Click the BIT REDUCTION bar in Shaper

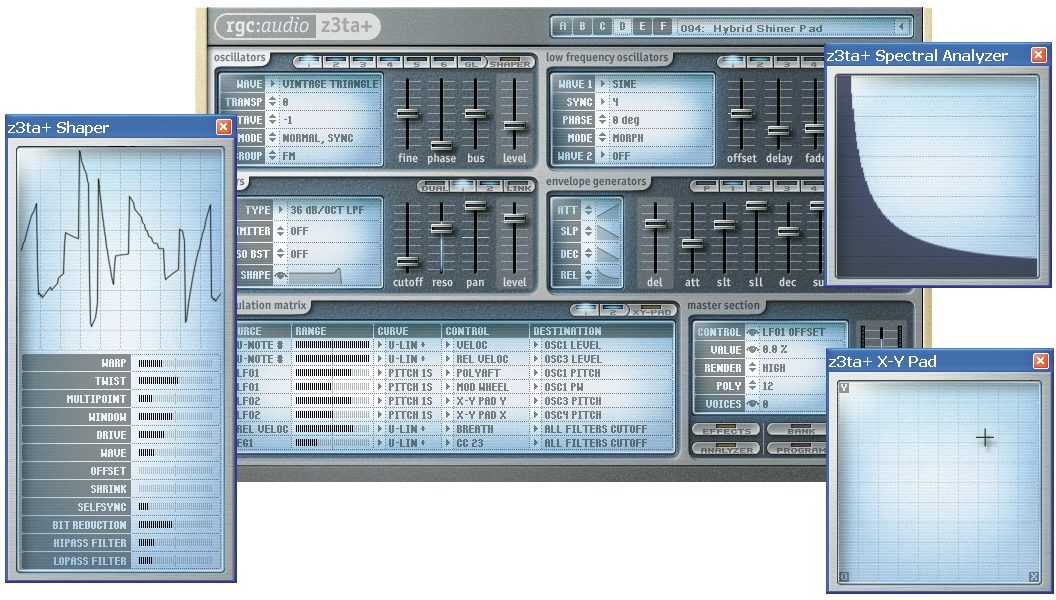[x=176, y=525]
